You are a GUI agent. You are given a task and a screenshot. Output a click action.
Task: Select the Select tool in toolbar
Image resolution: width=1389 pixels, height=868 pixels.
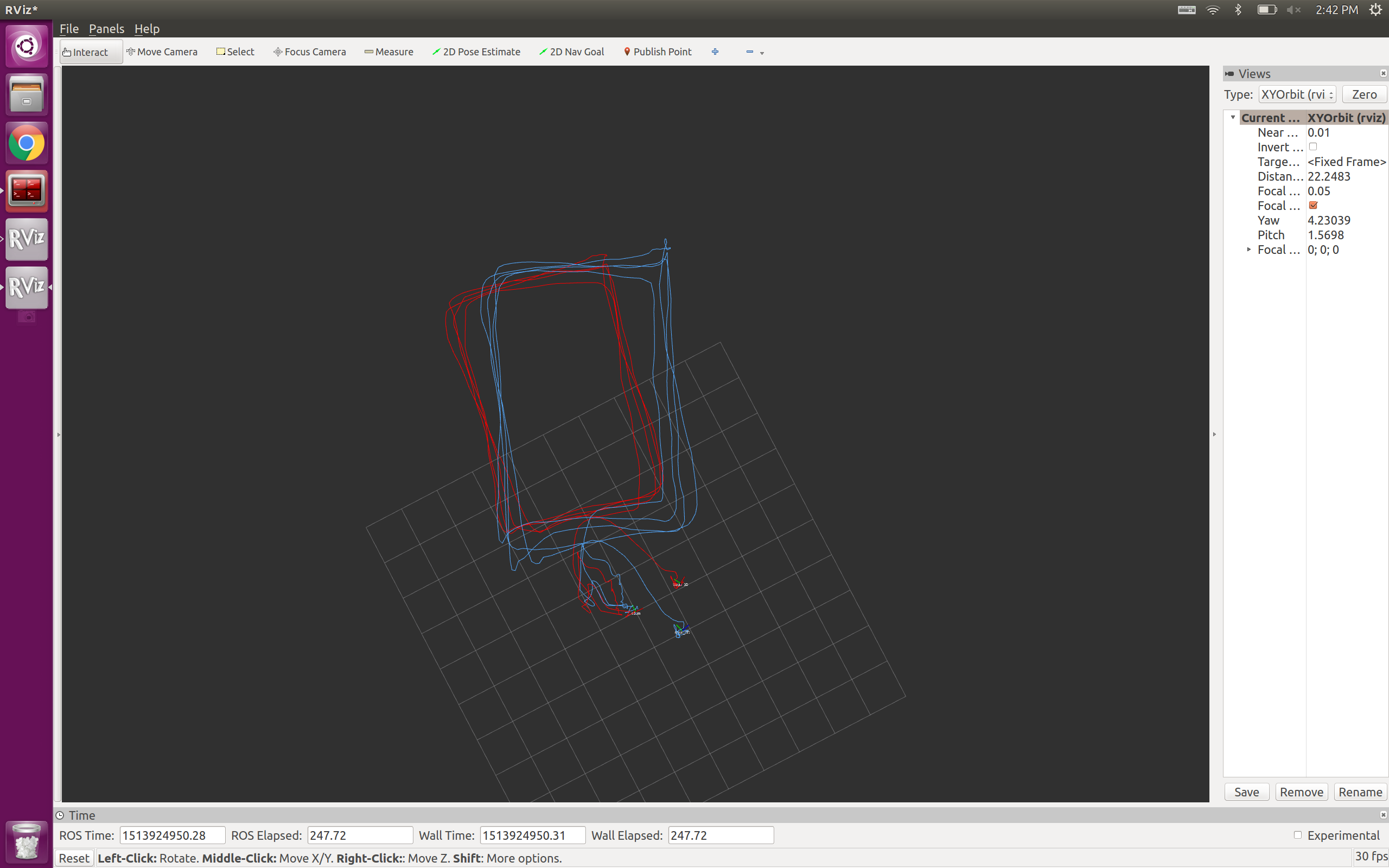coord(235,52)
